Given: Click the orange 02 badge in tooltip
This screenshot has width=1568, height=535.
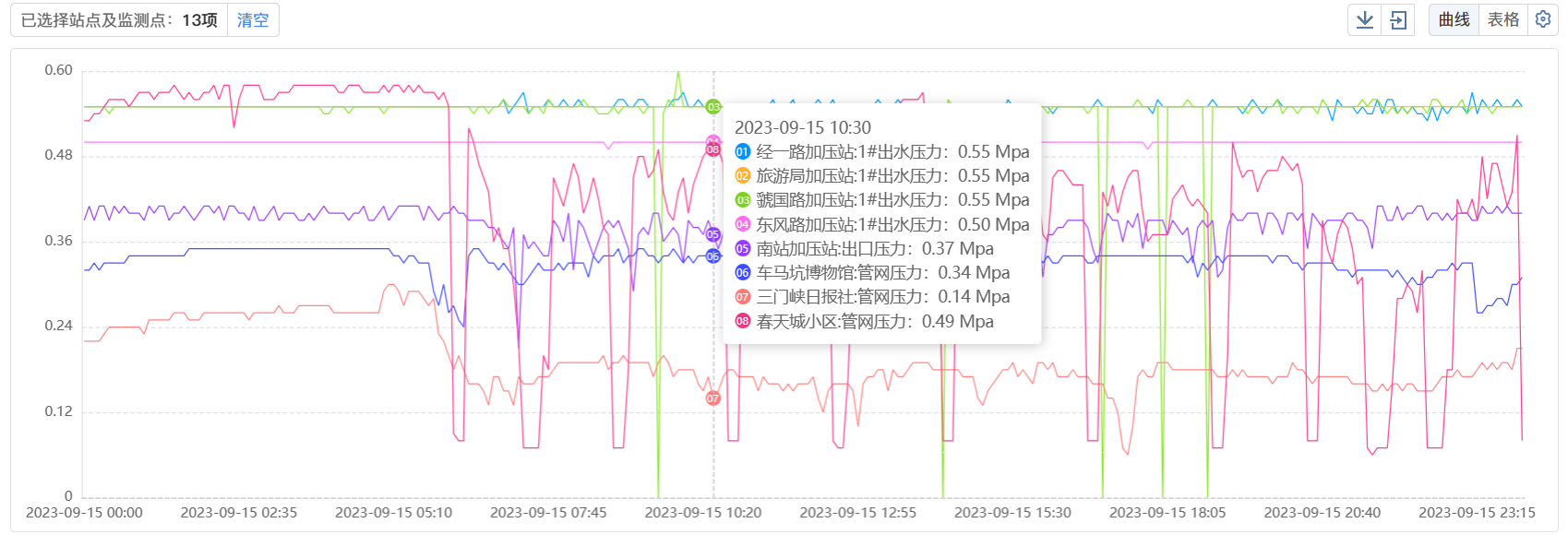Looking at the screenshot, I should (x=742, y=176).
